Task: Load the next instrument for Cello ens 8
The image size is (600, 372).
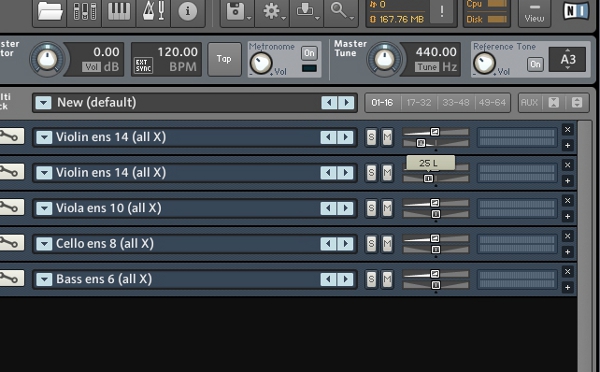Action: coord(346,244)
